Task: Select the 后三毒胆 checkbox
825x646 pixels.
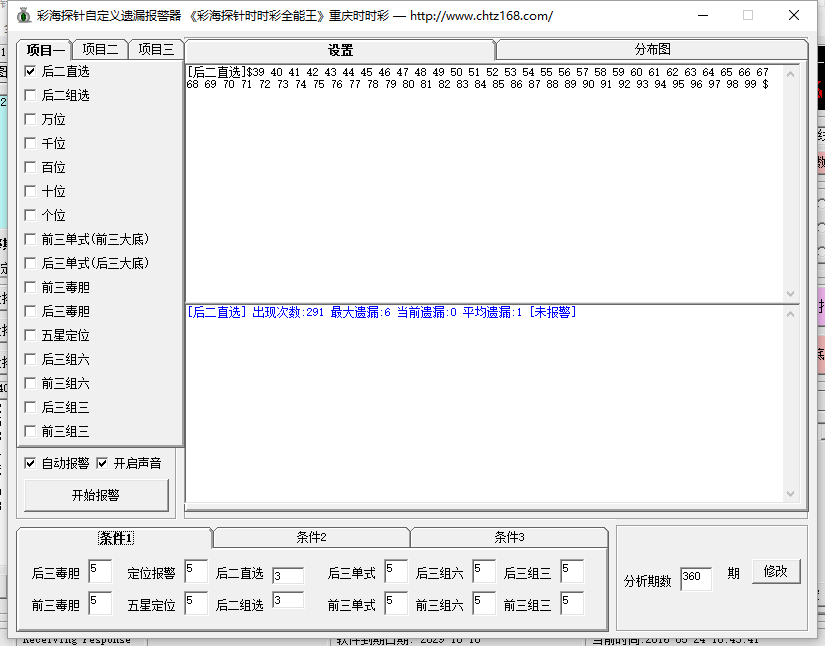Action: pos(30,312)
